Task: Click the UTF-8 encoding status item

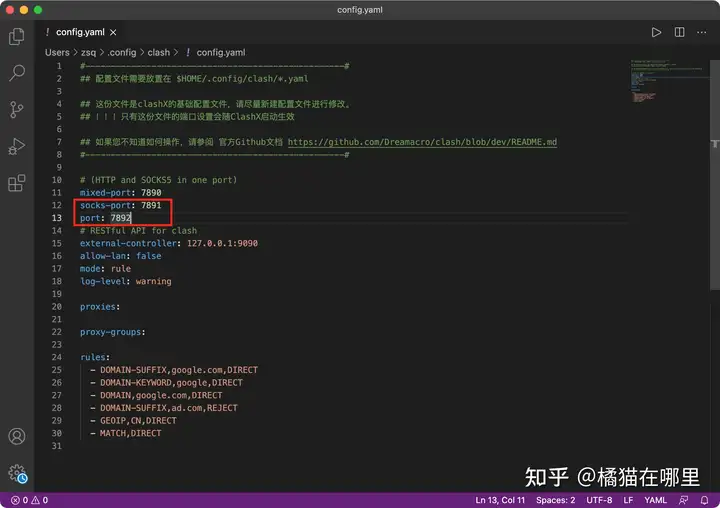Action: coord(599,500)
